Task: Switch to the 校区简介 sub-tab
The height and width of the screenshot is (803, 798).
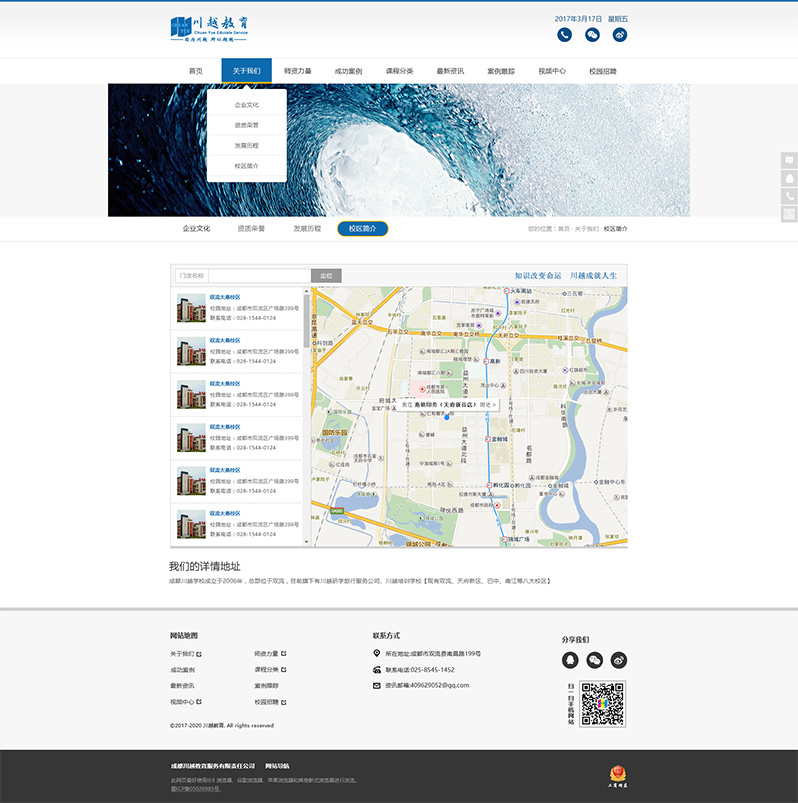Action: point(362,229)
